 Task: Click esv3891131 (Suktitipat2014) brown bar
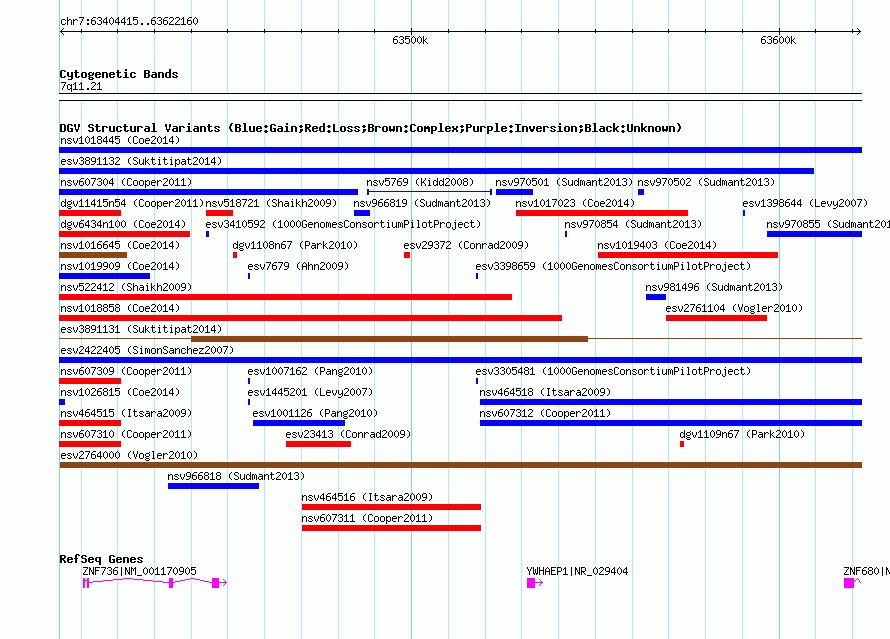pos(389,339)
